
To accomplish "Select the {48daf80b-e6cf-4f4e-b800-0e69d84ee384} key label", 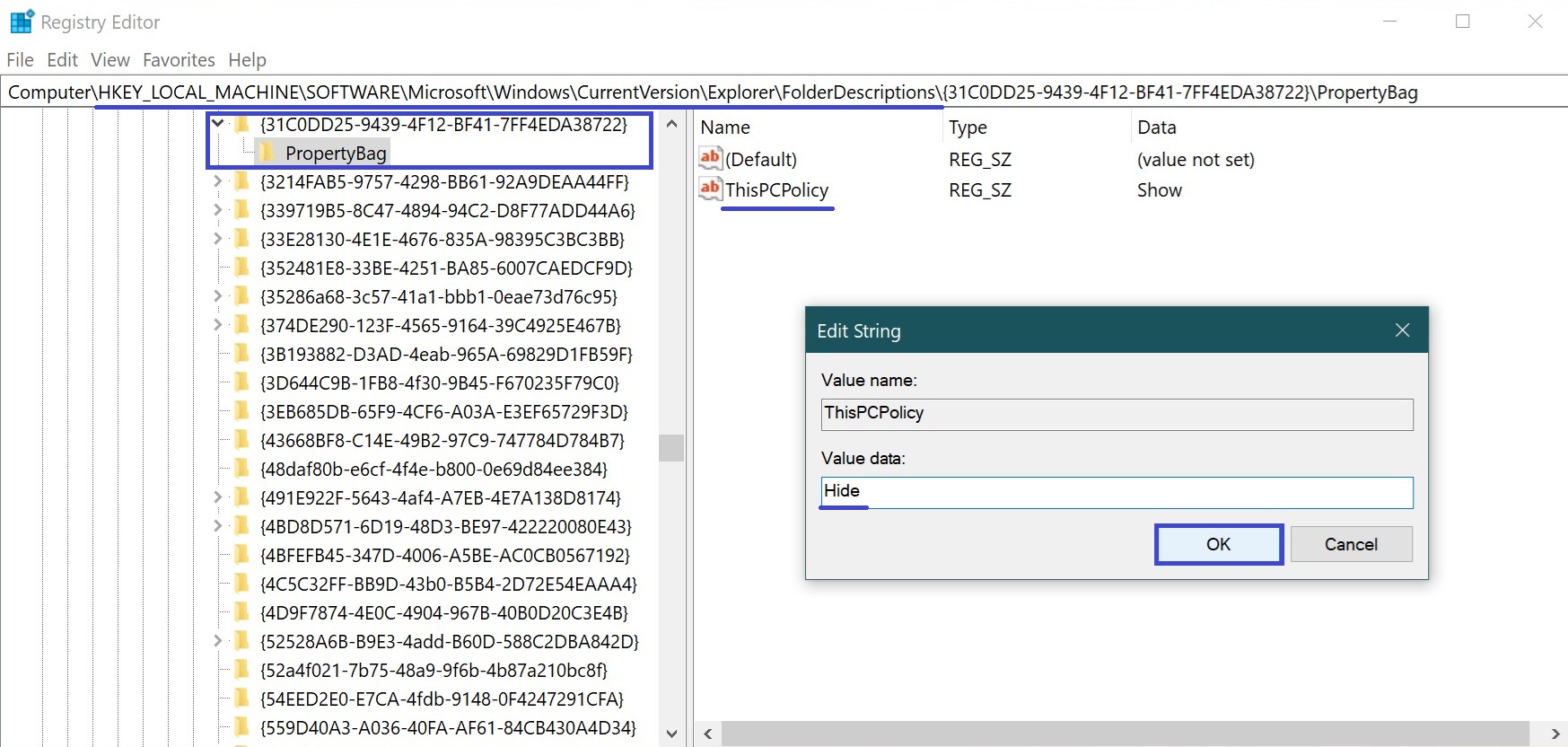I will pyautogui.click(x=434, y=470).
